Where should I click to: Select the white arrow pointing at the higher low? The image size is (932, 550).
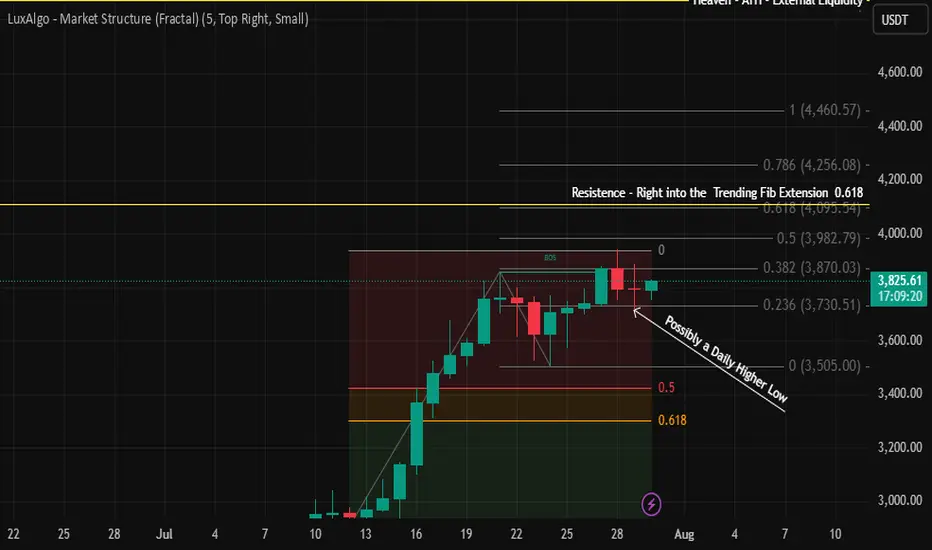pos(709,360)
